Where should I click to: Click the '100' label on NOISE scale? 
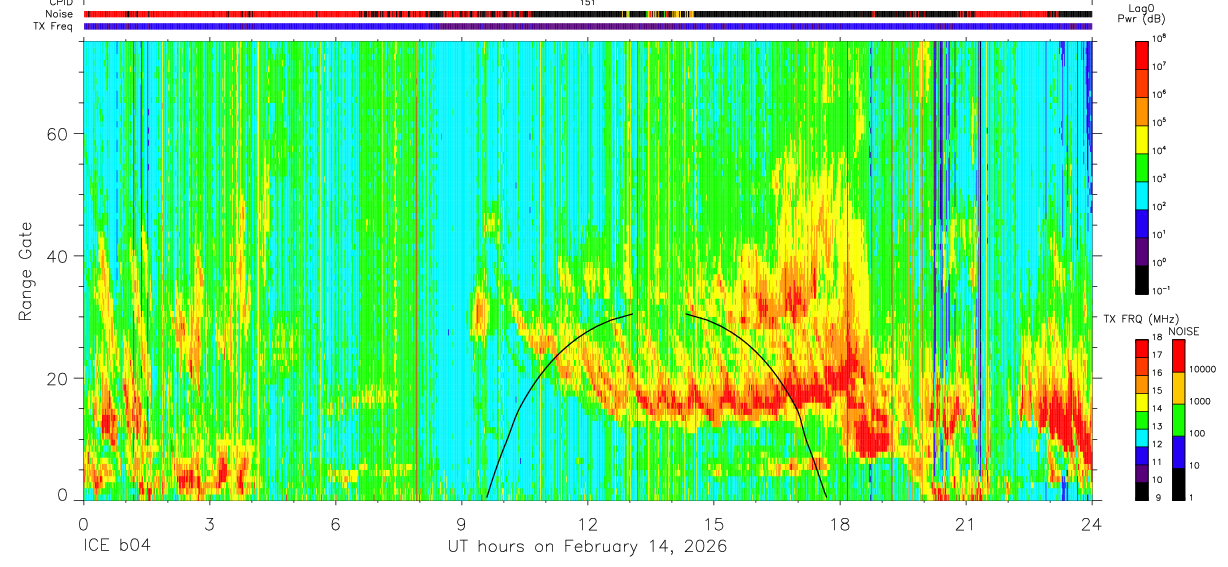point(1199,435)
